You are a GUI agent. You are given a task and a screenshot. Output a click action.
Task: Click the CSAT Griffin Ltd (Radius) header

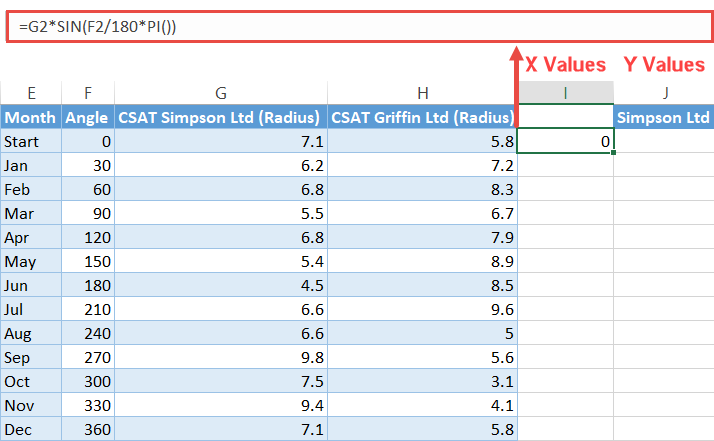click(x=423, y=118)
